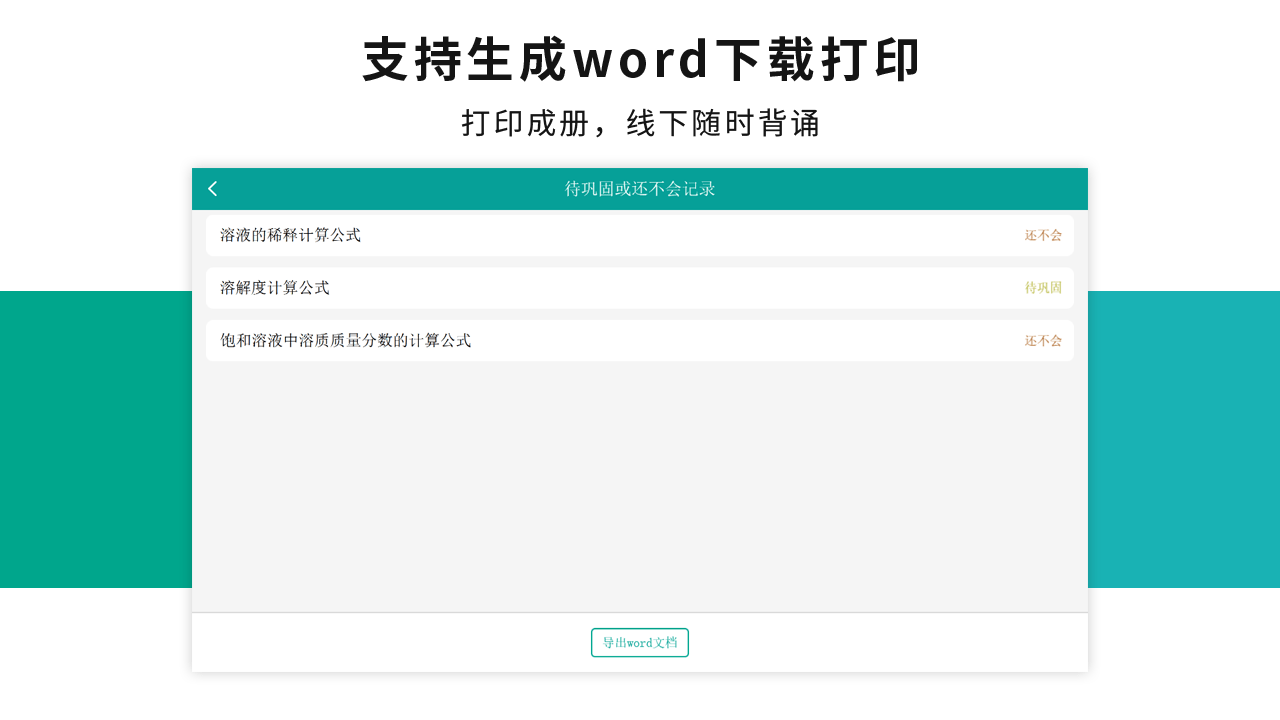
Task: Select the back navigation icon top left
Action: click(x=212, y=188)
